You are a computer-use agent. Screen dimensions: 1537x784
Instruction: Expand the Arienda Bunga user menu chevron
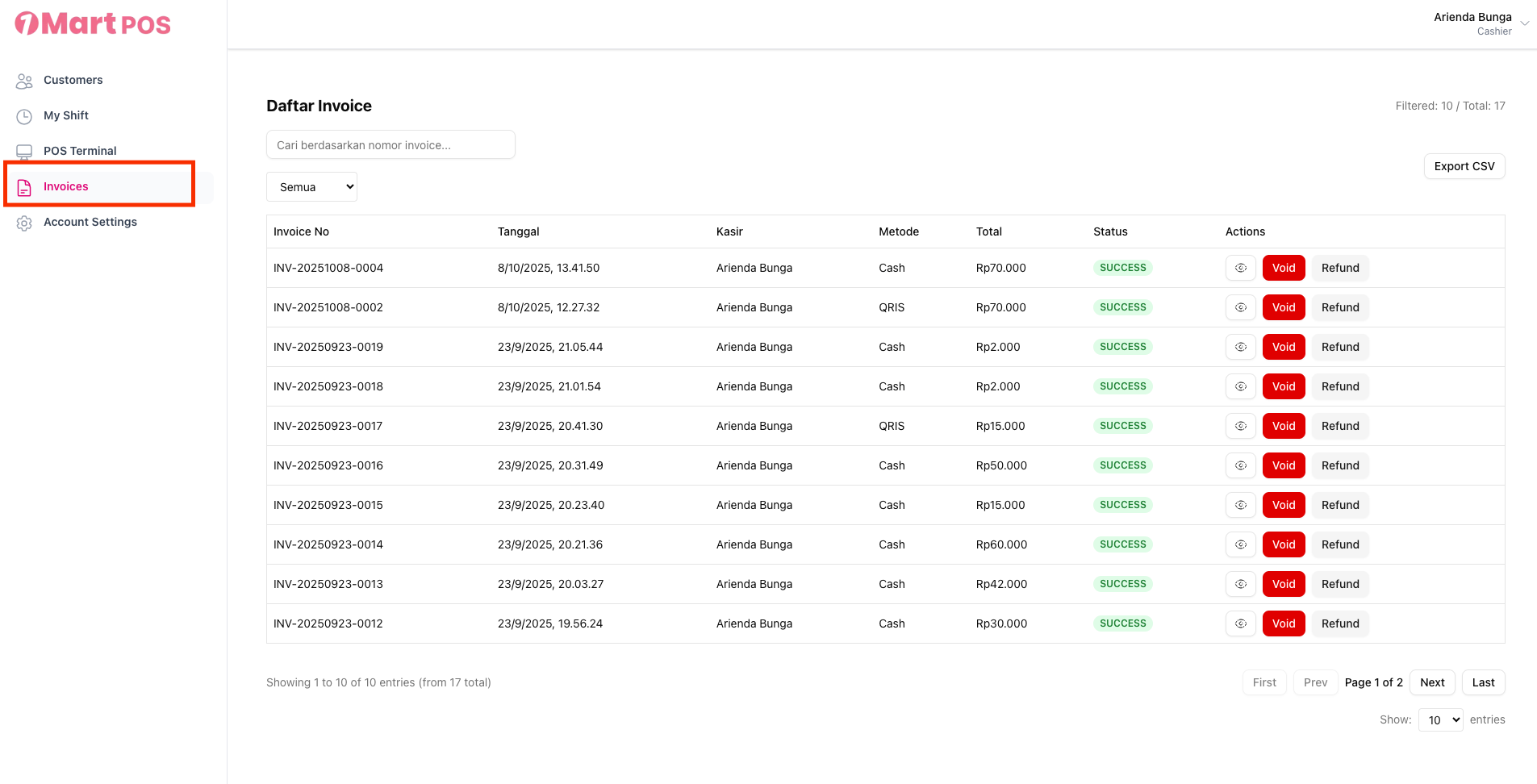(1524, 23)
